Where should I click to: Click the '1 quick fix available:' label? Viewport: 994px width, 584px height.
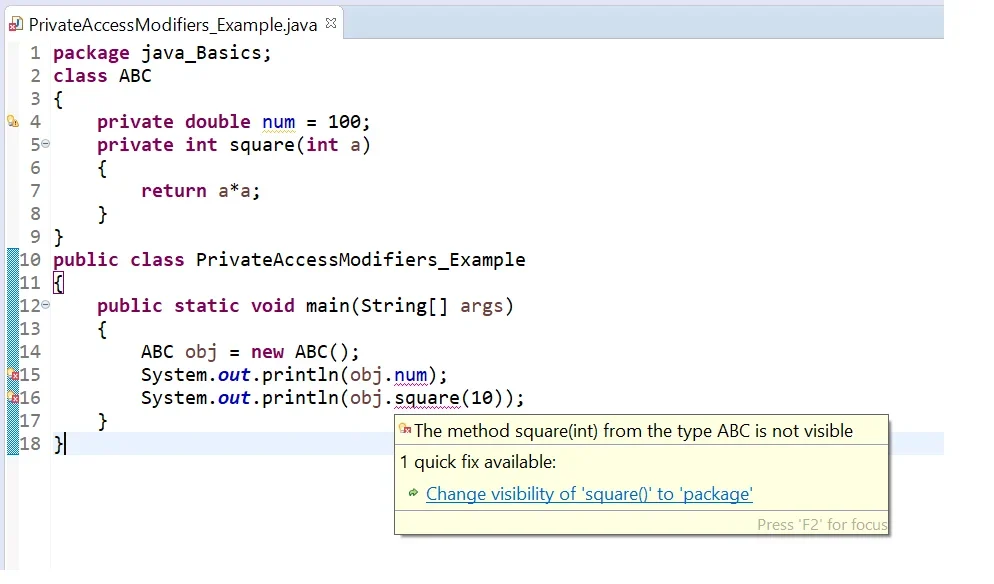click(x=478, y=462)
